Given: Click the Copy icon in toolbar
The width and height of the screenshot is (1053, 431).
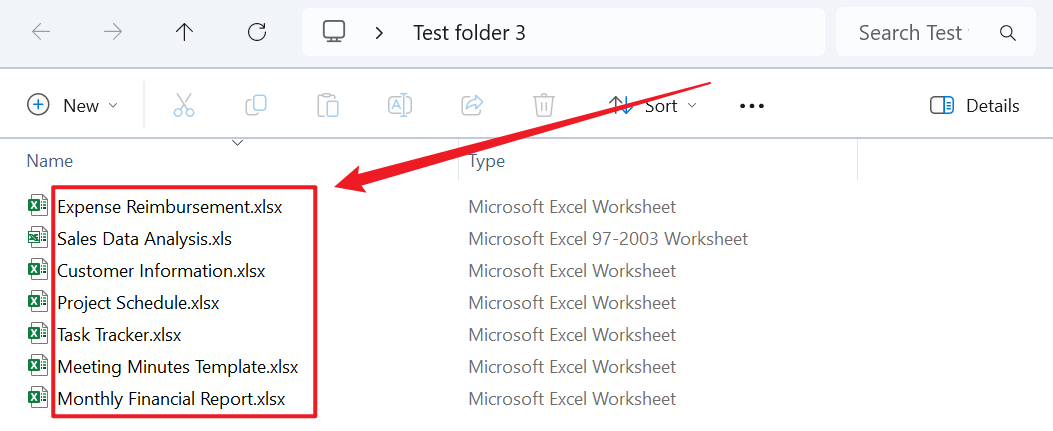Looking at the screenshot, I should pos(256,105).
